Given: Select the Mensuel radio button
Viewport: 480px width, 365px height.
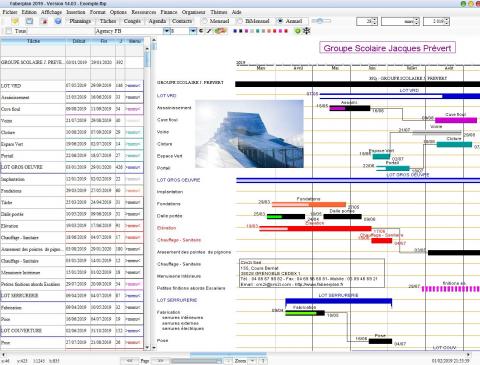Looking at the screenshot, I should click(x=204, y=21).
